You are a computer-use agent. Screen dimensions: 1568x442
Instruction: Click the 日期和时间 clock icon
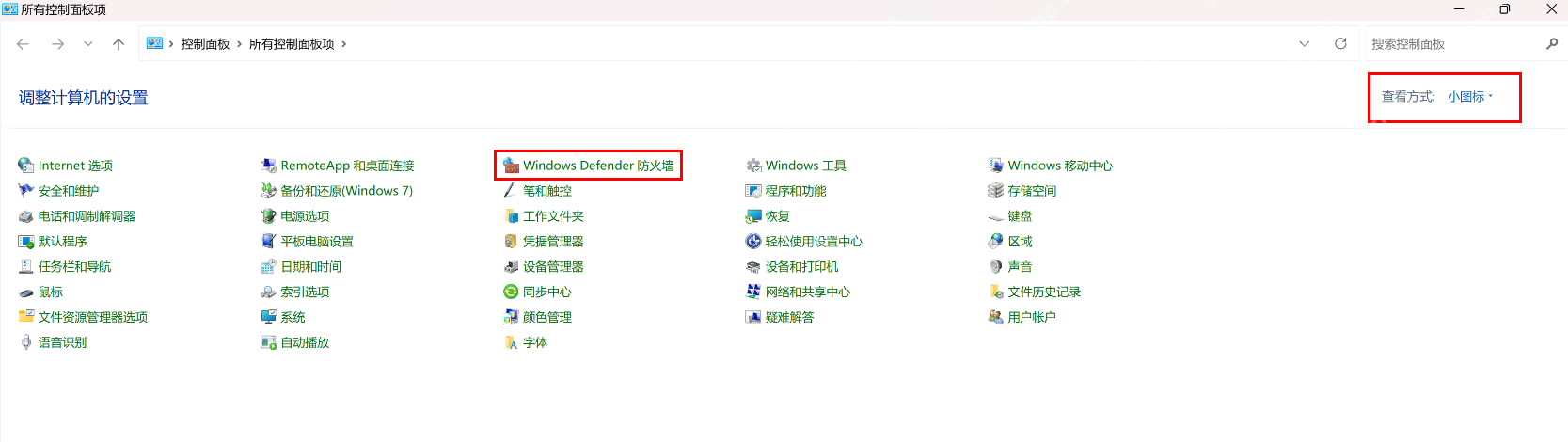coord(268,267)
